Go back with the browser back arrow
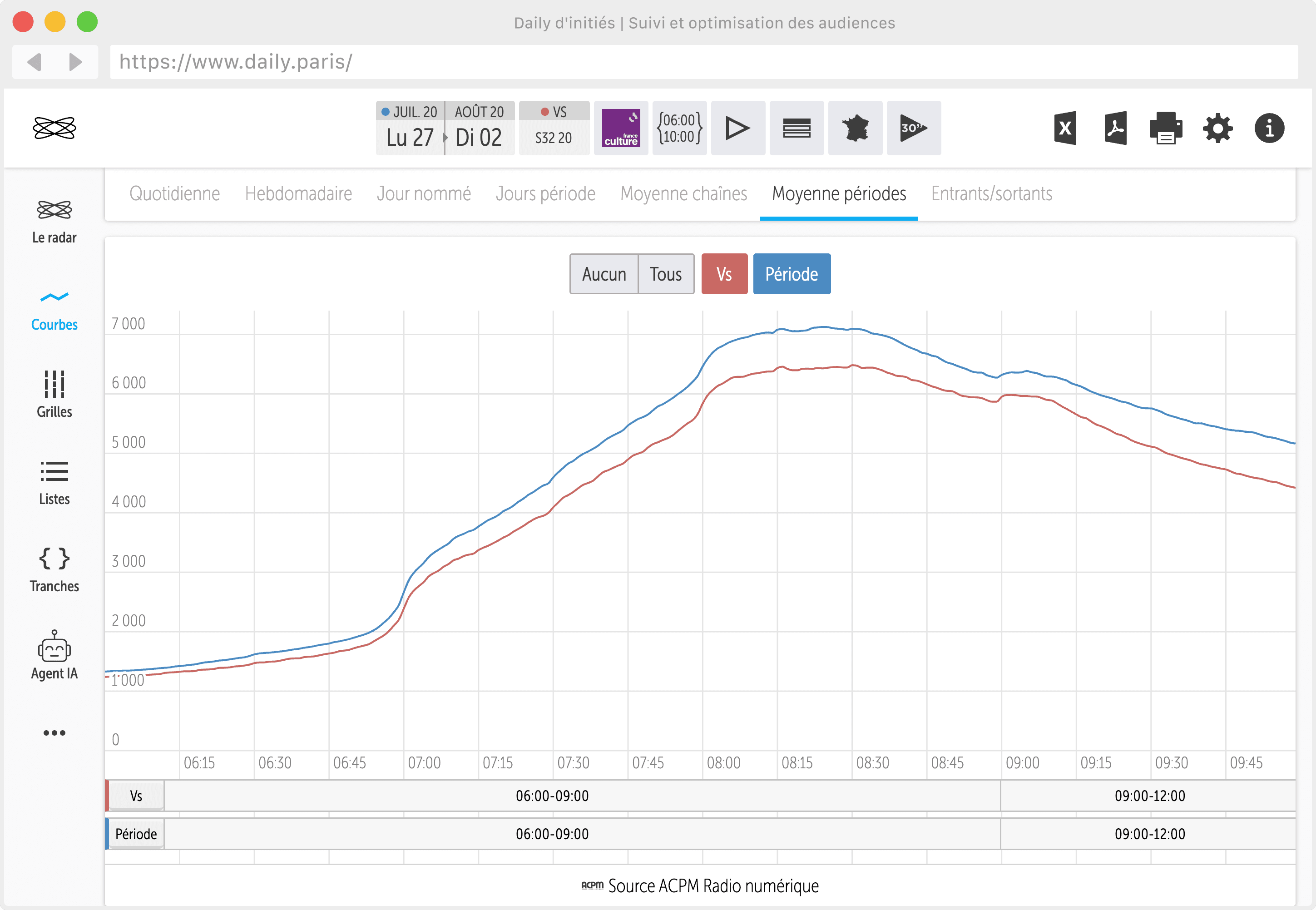The image size is (1316, 910). [34, 62]
